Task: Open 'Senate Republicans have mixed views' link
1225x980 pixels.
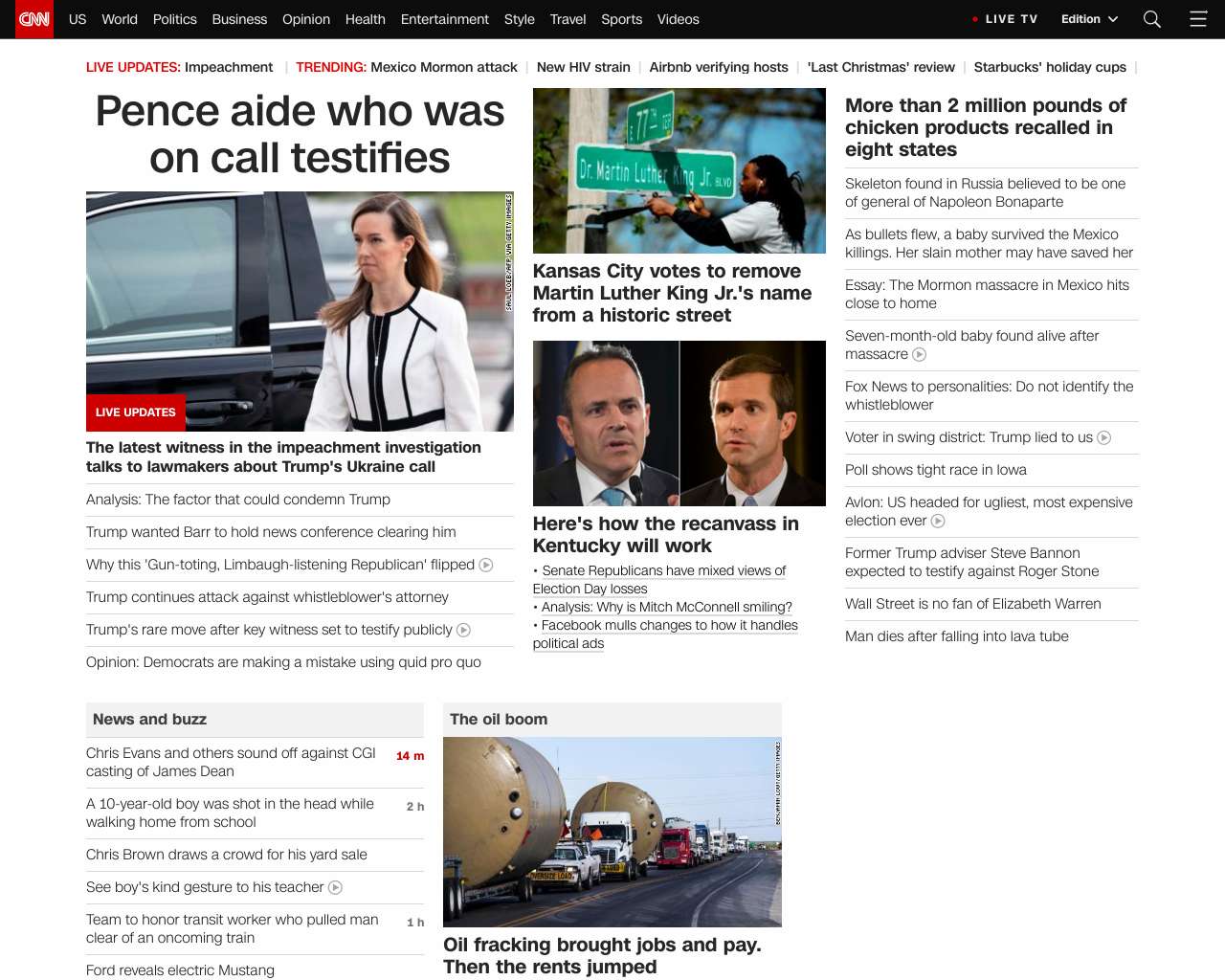Action: [659, 580]
